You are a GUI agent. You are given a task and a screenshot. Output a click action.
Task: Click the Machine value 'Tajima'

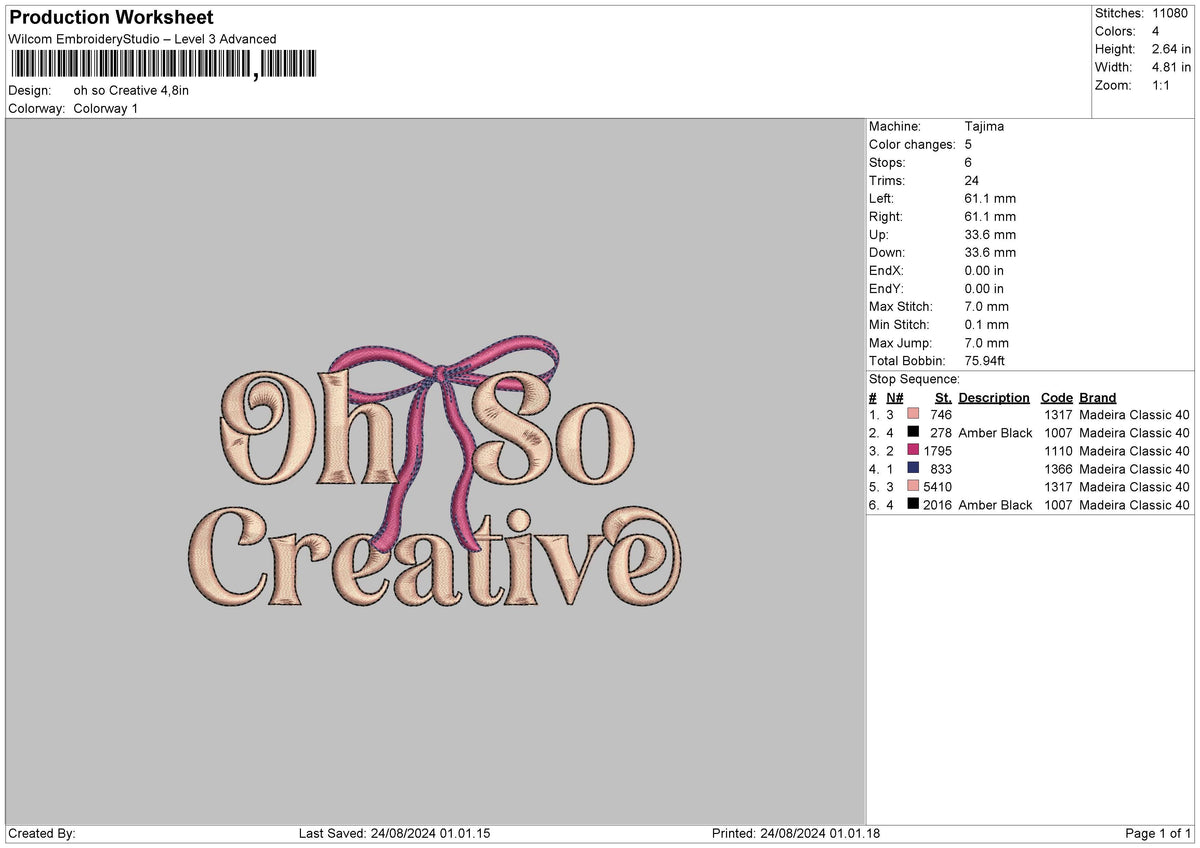[x=984, y=126]
